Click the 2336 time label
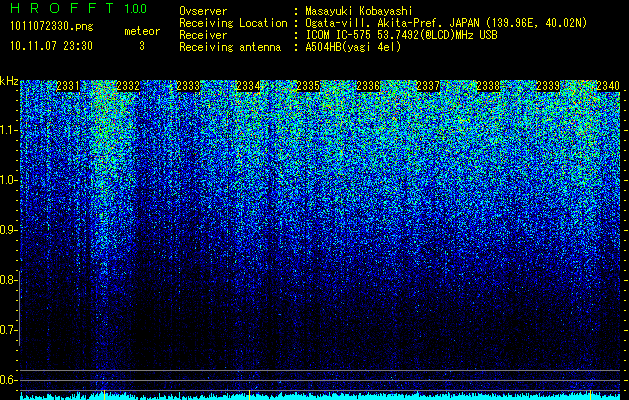This screenshot has width=629, height=400. tap(368, 86)
